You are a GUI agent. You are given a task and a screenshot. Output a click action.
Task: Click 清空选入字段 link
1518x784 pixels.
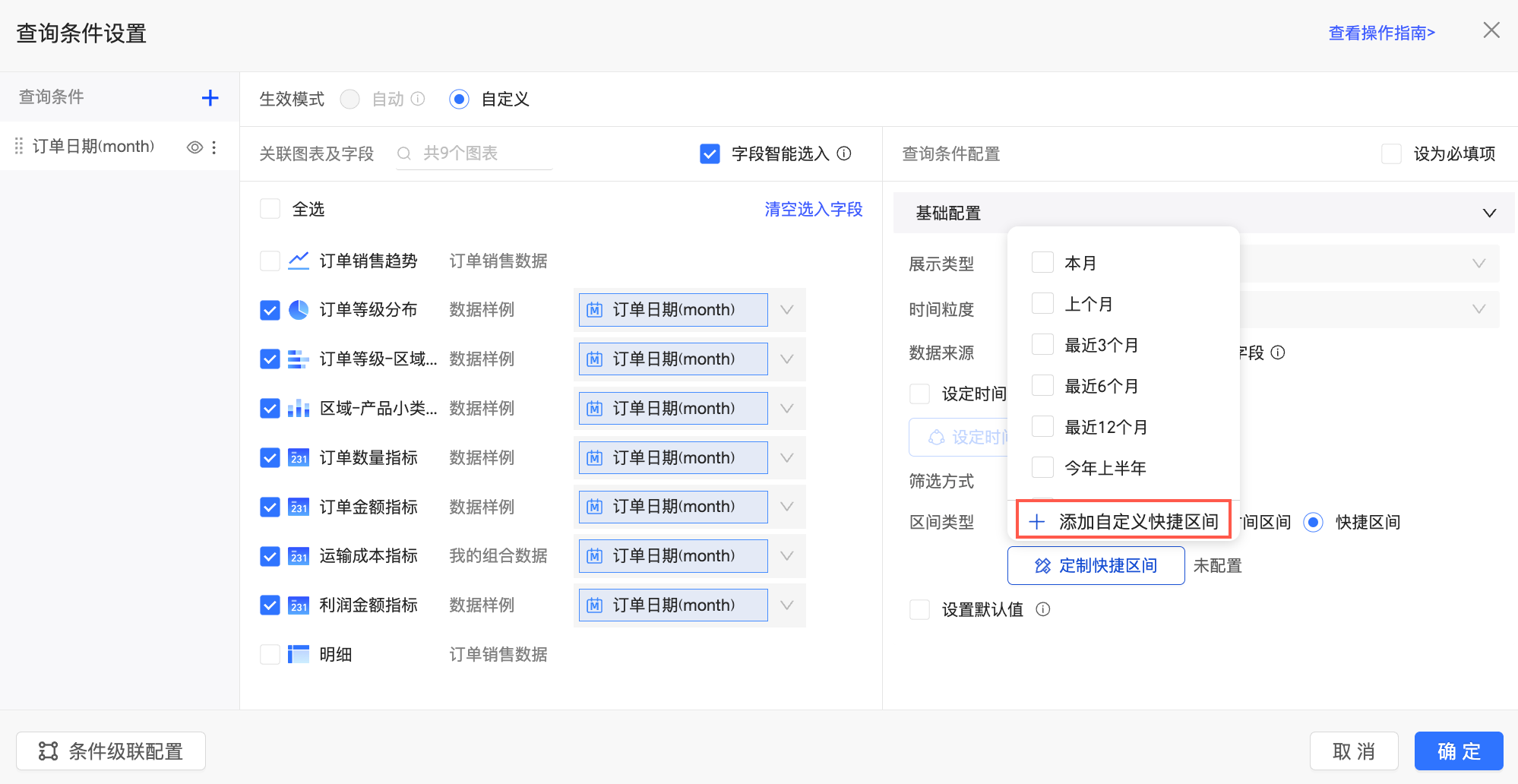(x=814, y=209)
